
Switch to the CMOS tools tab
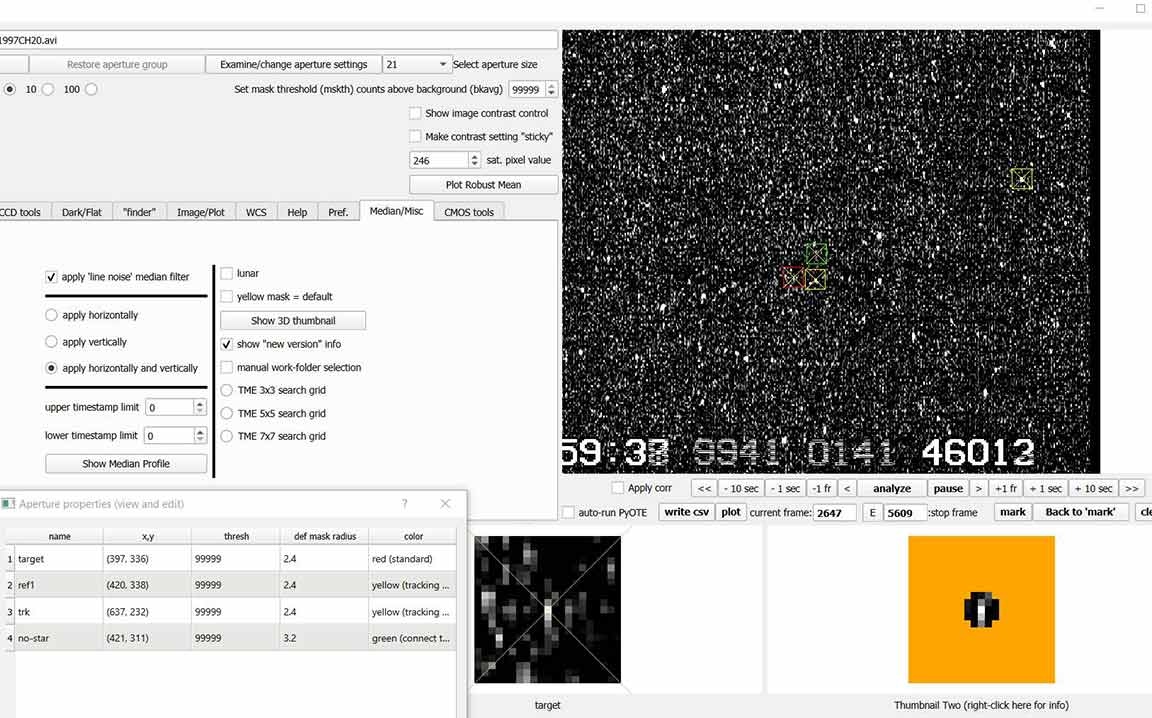[x=469, y=212]
